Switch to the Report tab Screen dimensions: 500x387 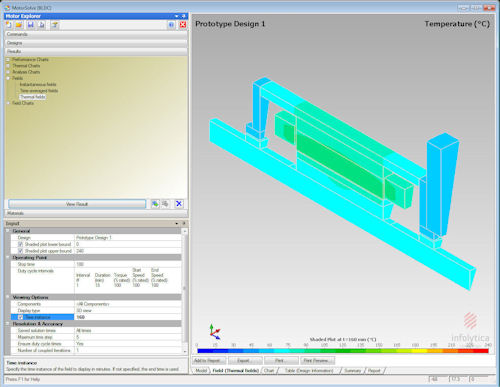[x=374, y=370]
